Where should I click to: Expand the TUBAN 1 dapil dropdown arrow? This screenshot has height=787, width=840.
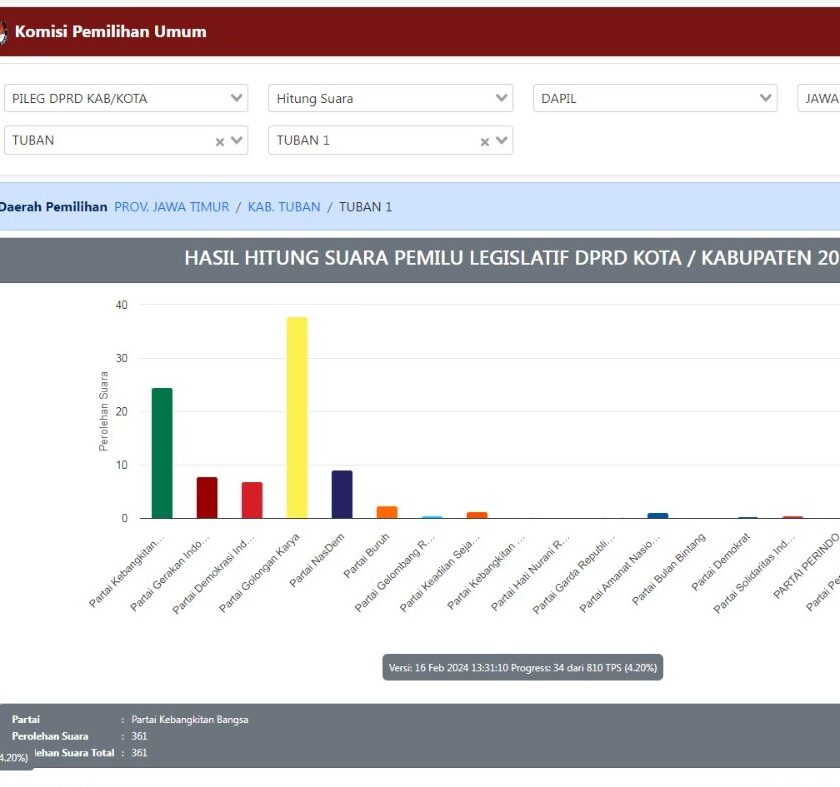point(502,140)
